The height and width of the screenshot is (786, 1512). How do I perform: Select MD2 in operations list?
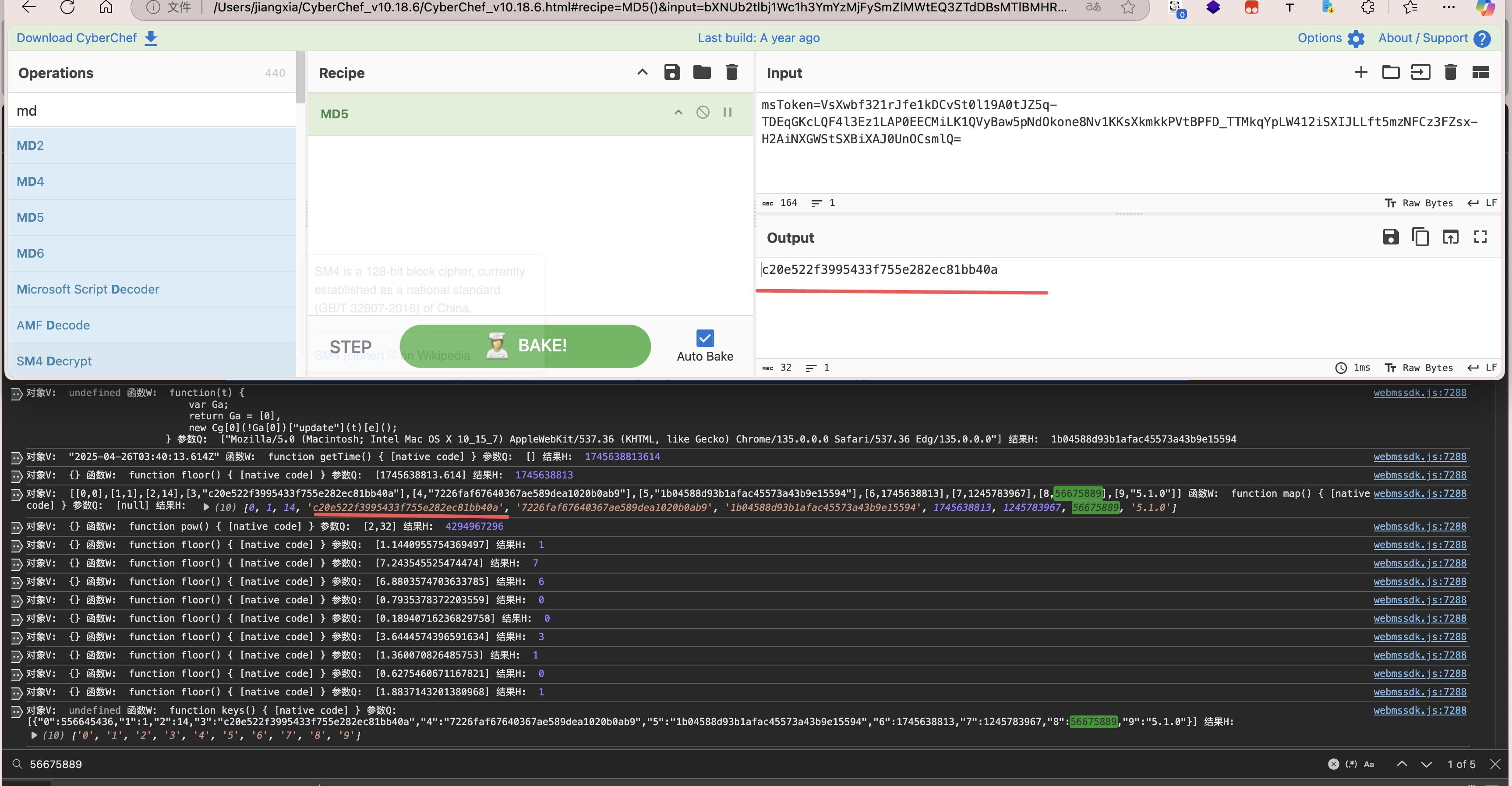point(152,145)
